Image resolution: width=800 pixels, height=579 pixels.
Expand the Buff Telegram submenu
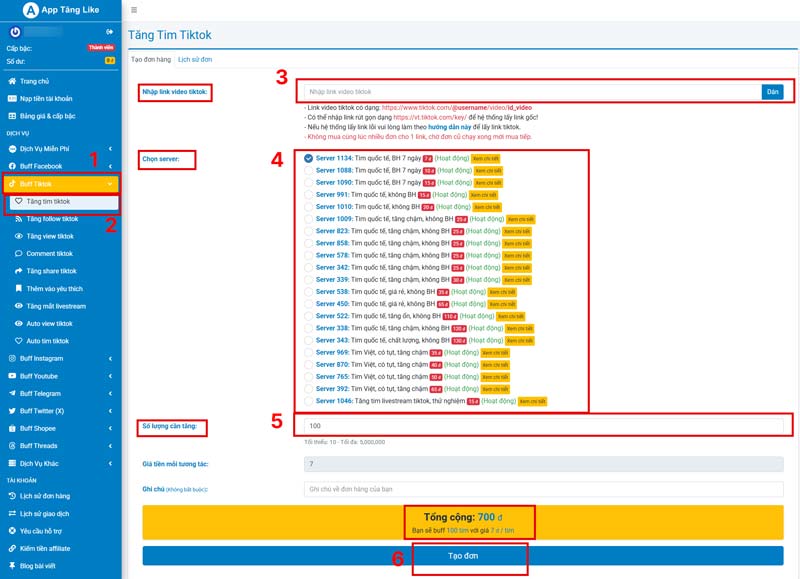pos(110,393)
